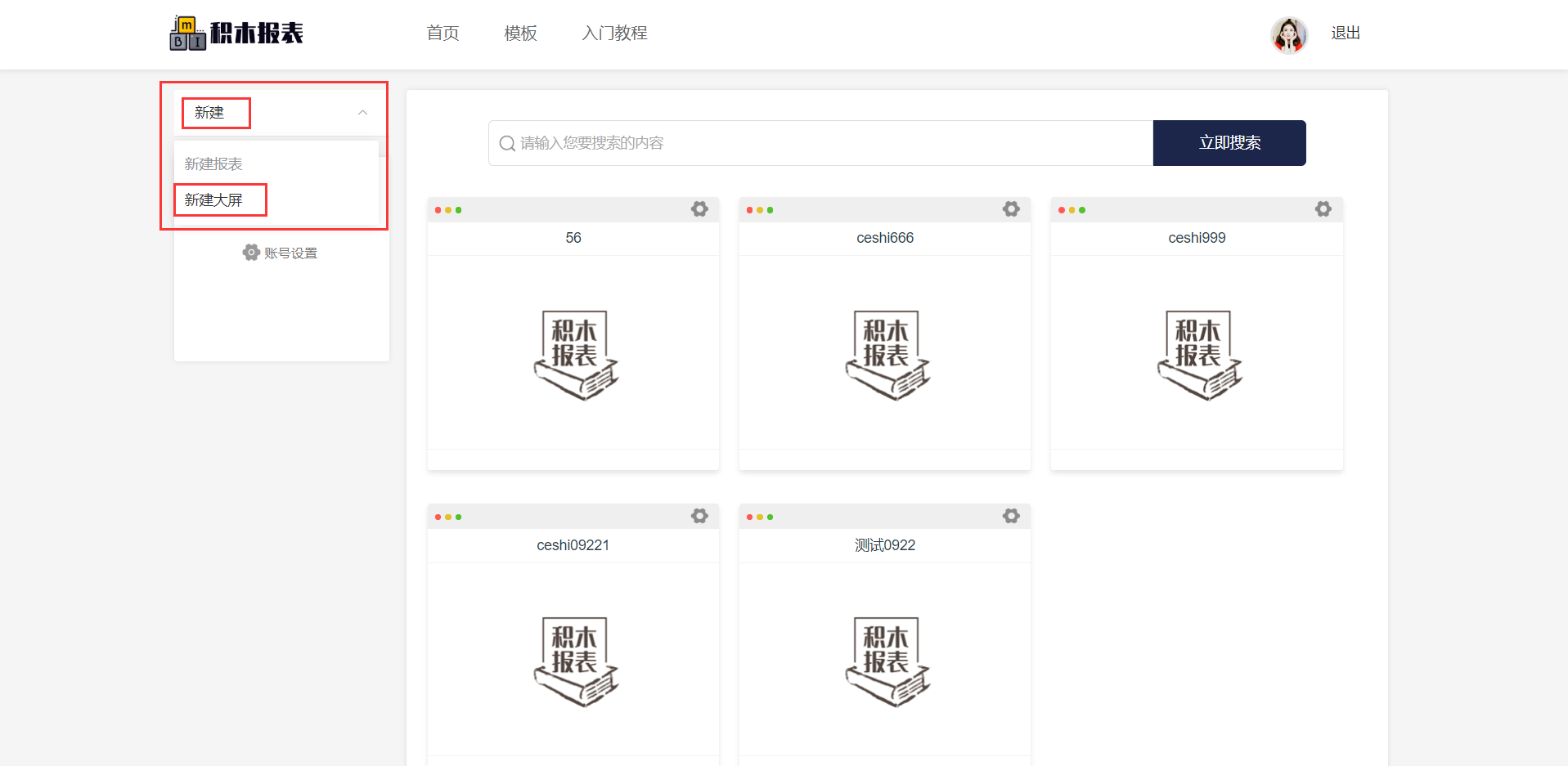Click the title text ceshi666
This screenshot has height=766, width=1568.
click(885, 238)
